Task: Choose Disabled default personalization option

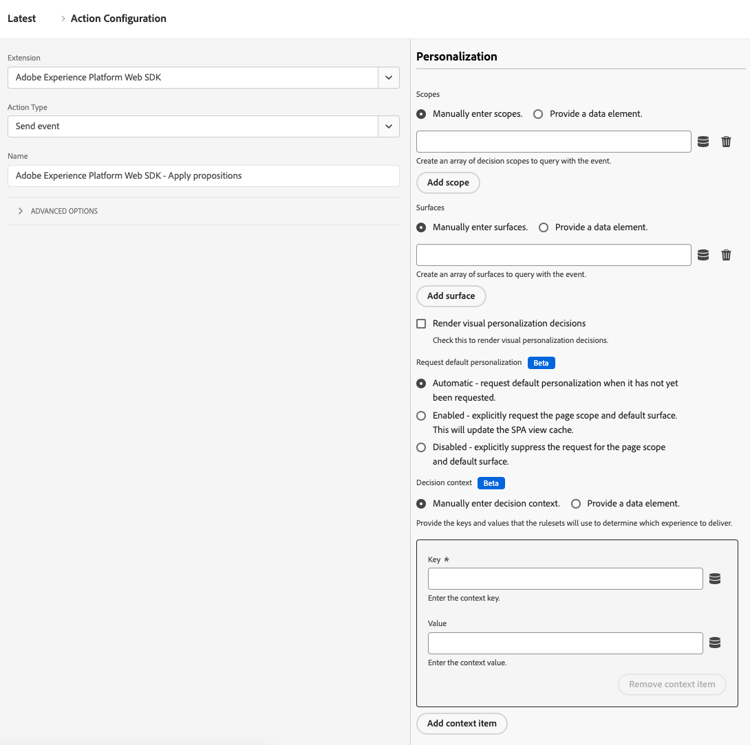Action: point(421,448)
